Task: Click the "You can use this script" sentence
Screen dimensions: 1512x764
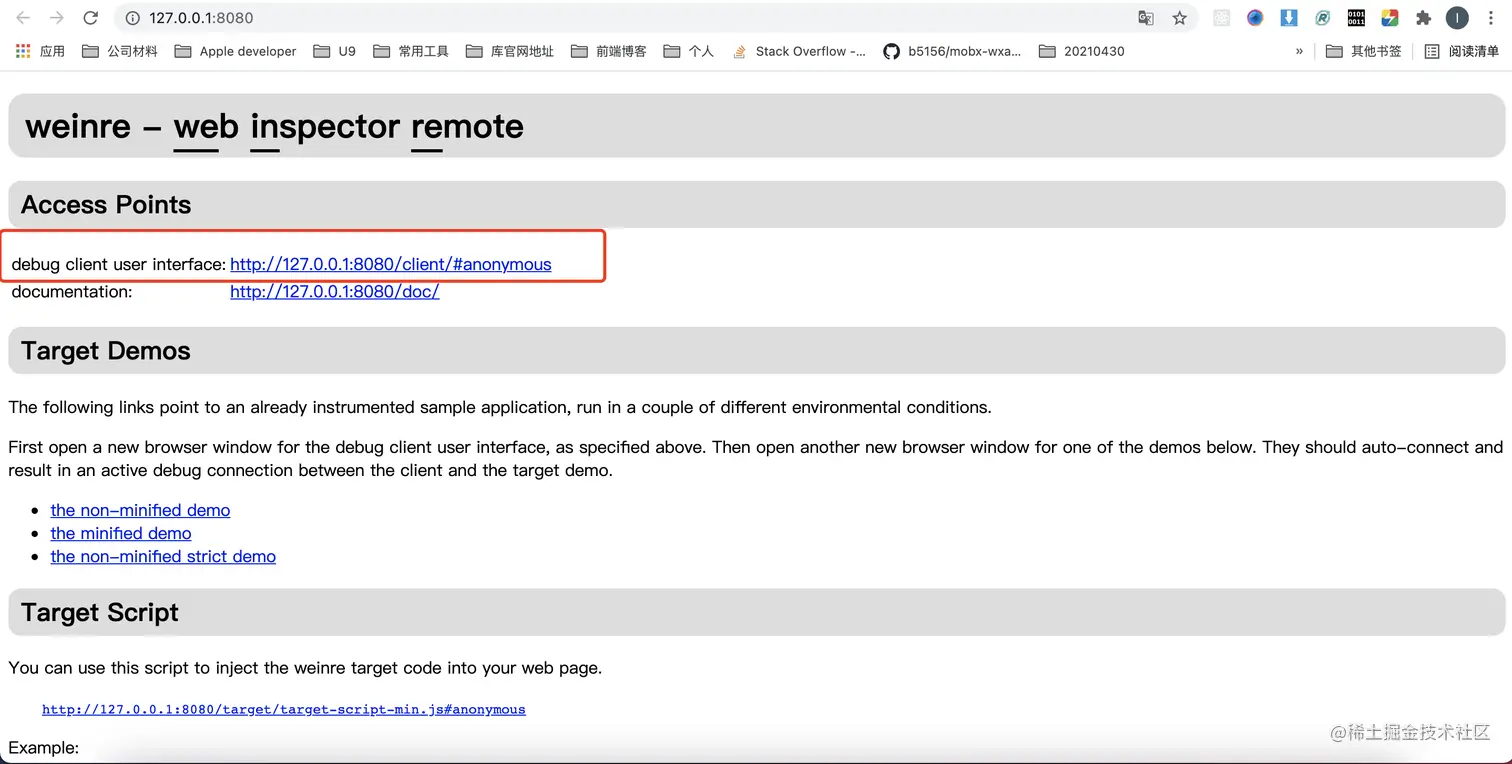Action: [x=305, y=667]
